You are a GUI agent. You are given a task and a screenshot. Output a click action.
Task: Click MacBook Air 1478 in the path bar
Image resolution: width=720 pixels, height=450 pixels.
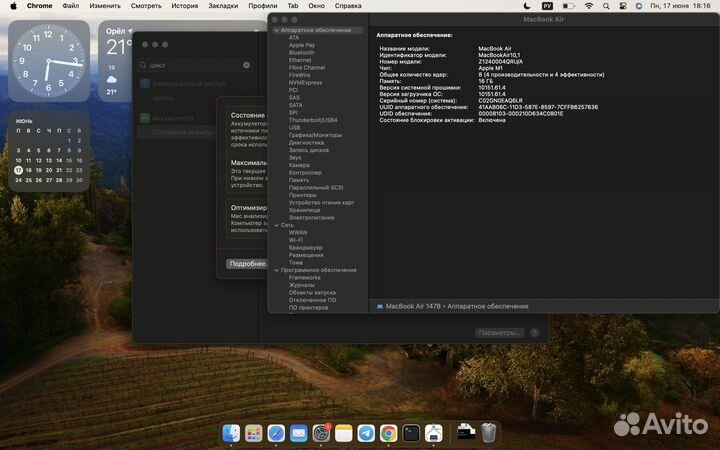pyautogui.click(x=413, y=306)
